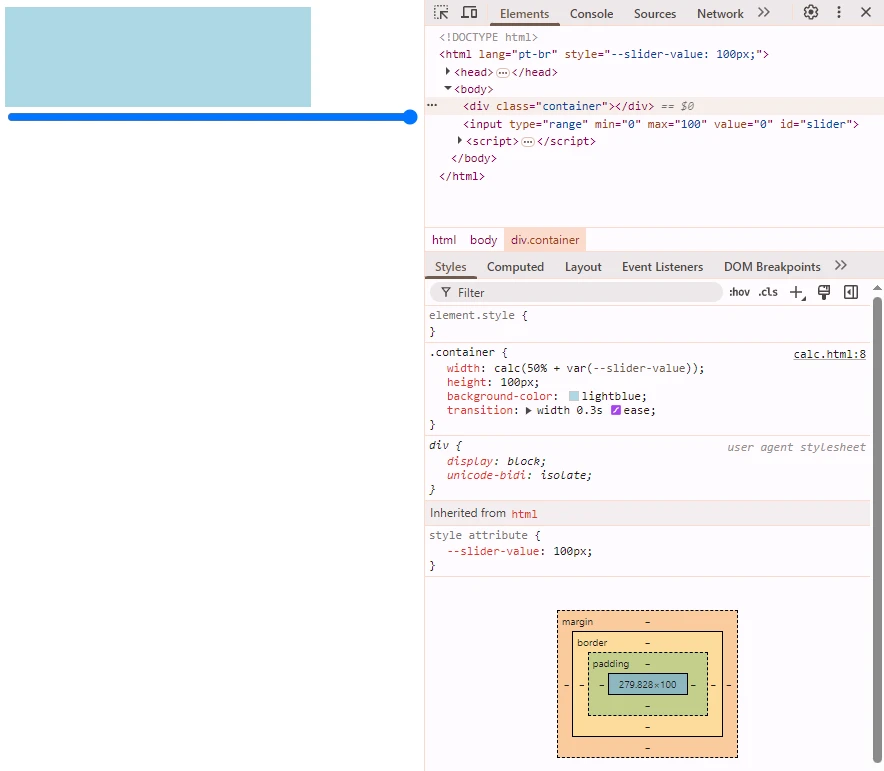
Task: Toggle the .cls element classes panel
Action: pyautogui.click(x=768, y=292)
